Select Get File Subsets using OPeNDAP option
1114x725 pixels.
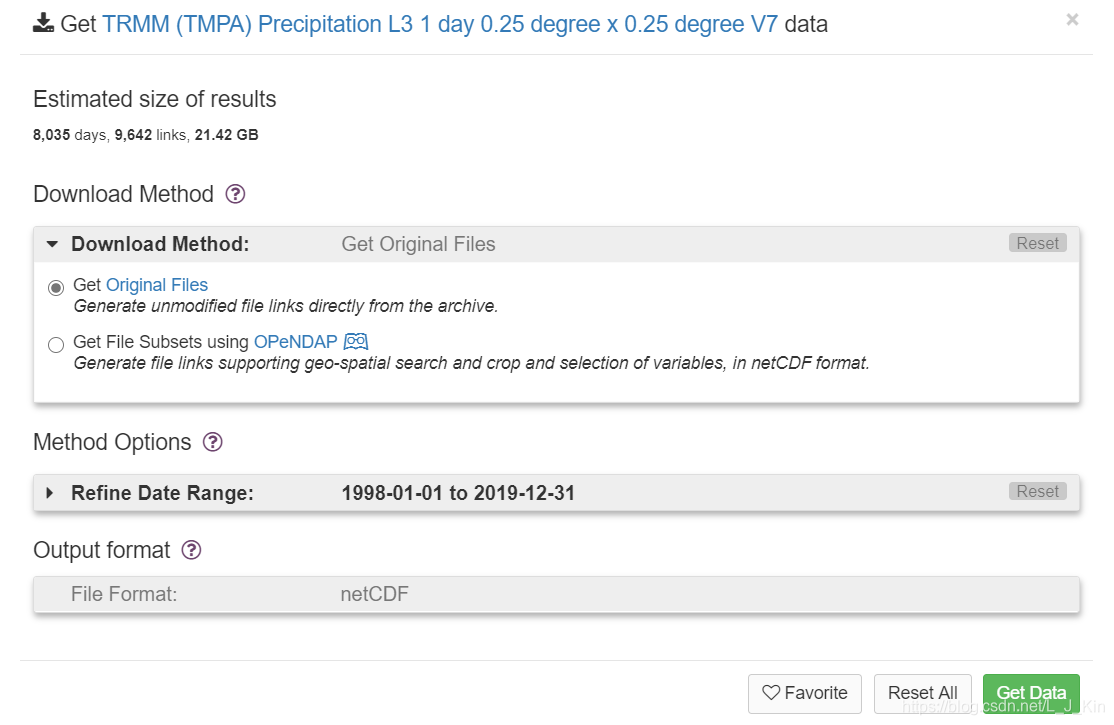56,345
